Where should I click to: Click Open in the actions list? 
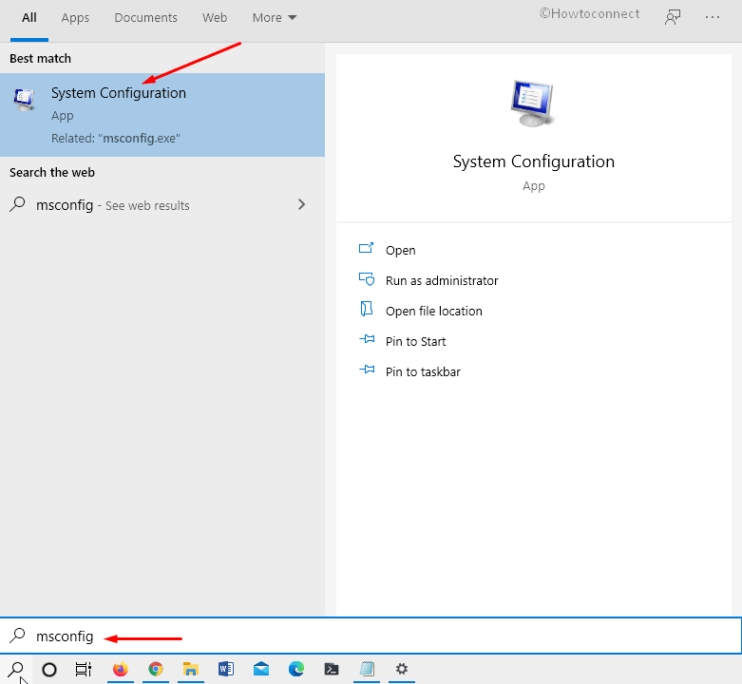(400, 250)
